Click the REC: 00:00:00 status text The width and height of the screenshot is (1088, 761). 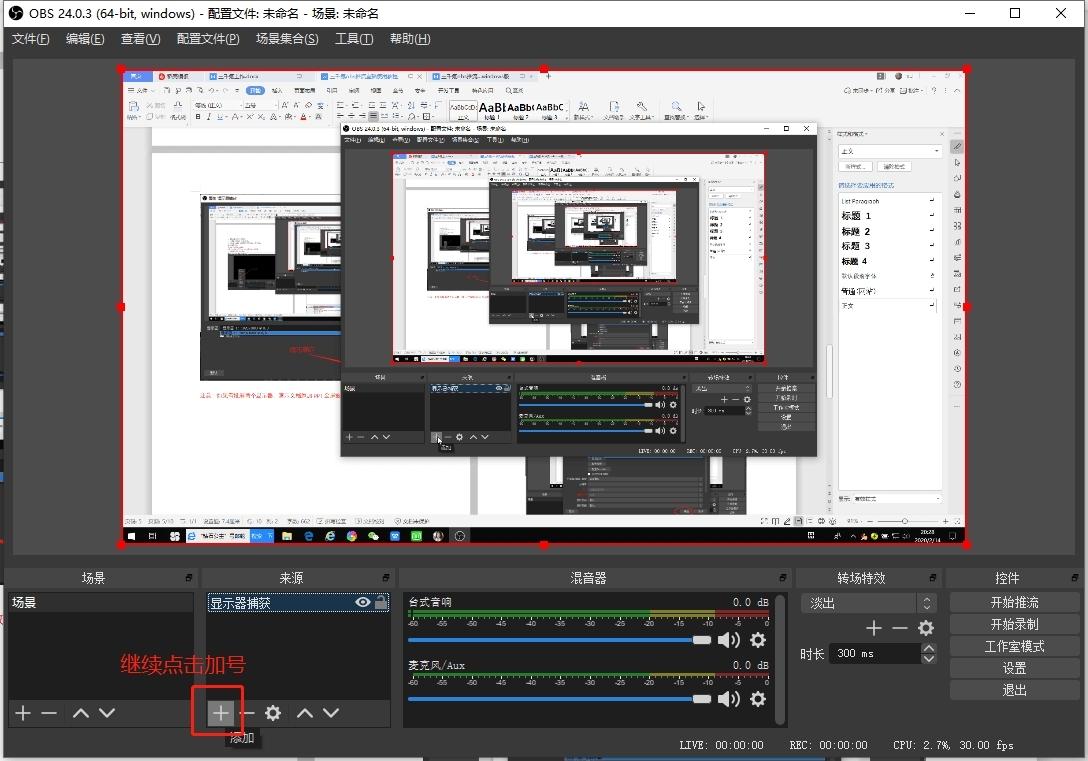coord(828,745)
